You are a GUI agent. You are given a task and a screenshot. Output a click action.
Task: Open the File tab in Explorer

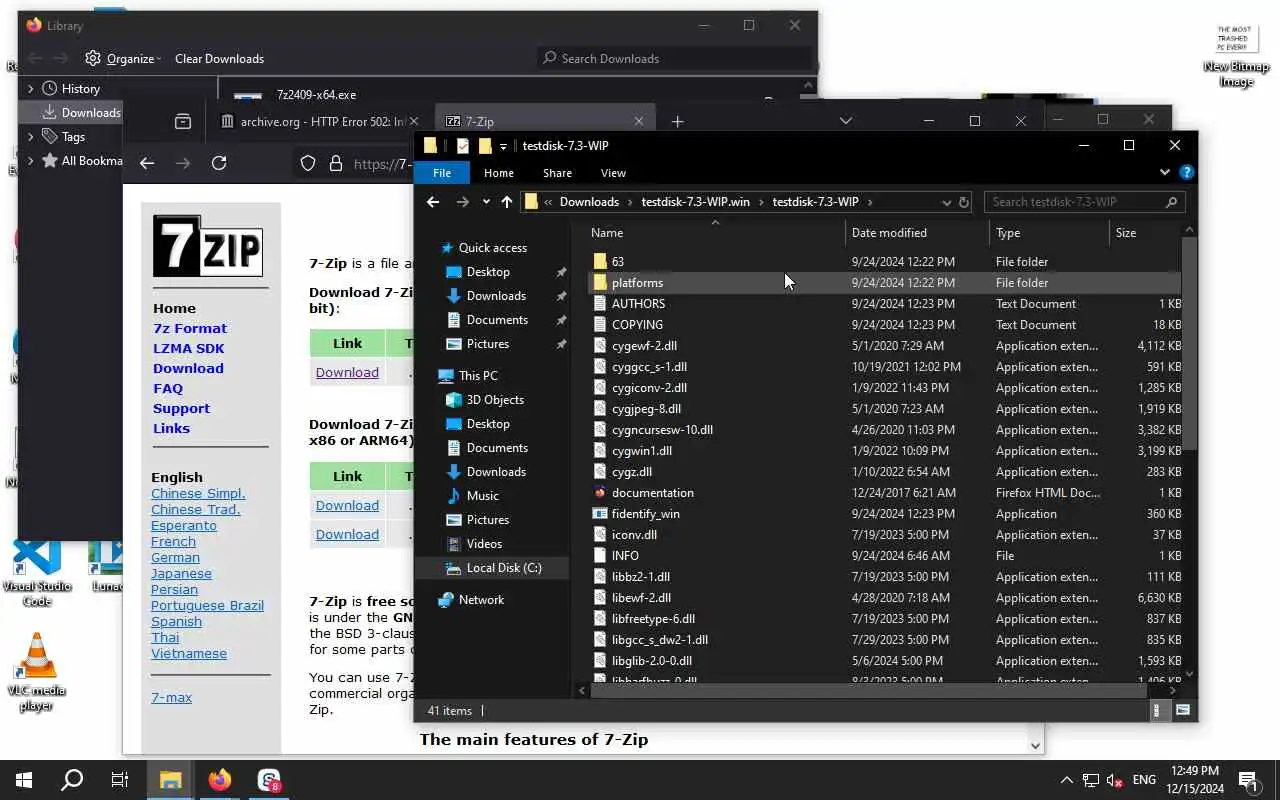(x=441, y=173)
